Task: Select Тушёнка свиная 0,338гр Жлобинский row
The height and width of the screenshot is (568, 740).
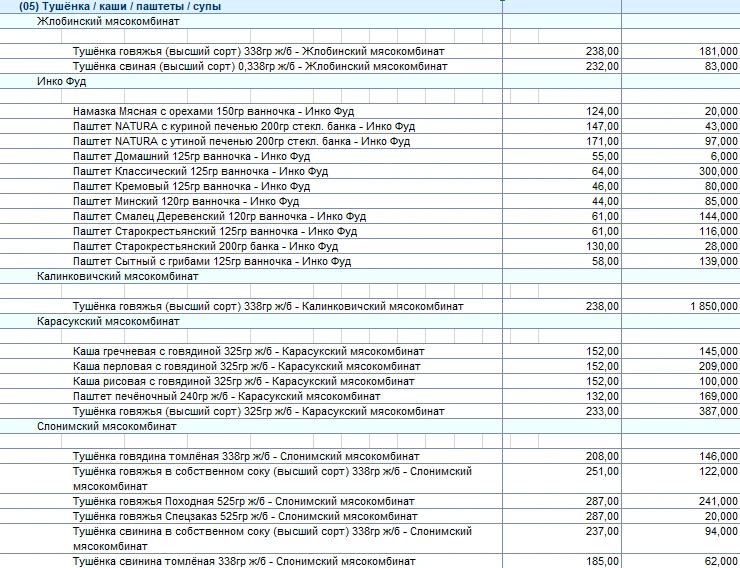Action: (x=260, y=66)
